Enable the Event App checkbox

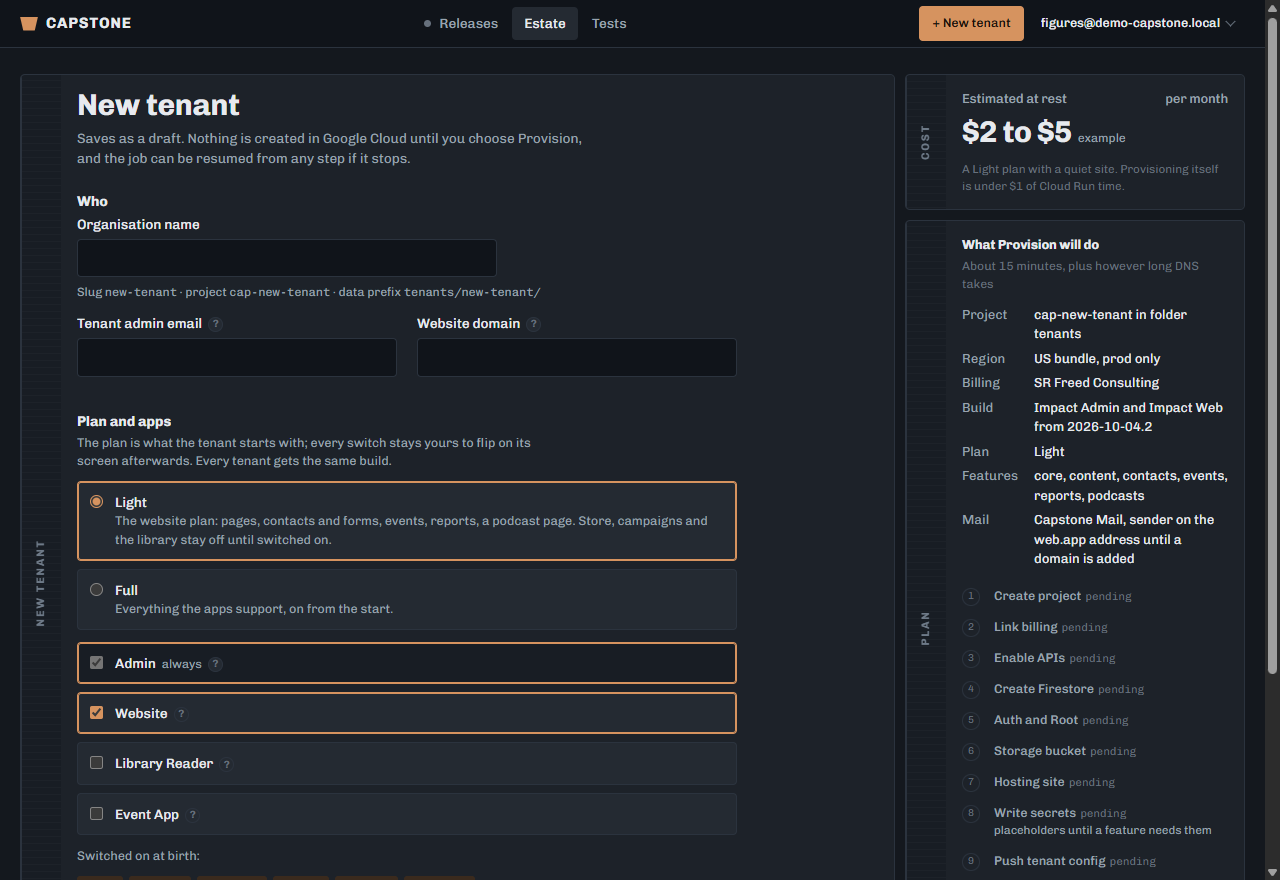point(97,814)
